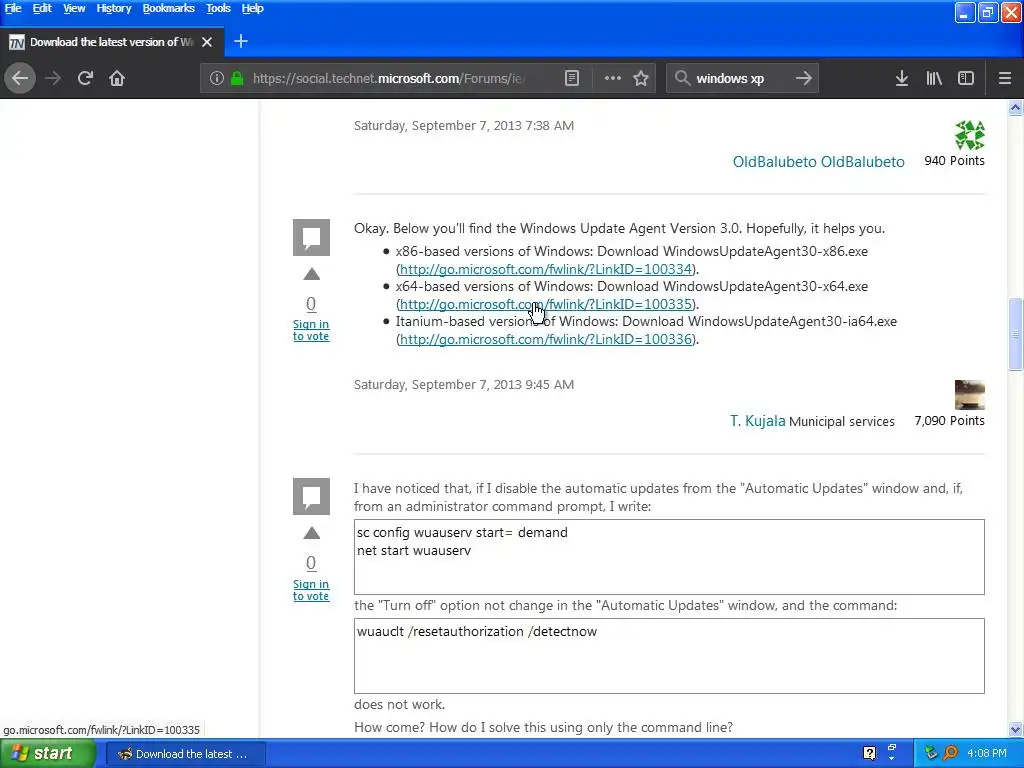Open the Bookmarks menu
Viewport: 1024px width, 768px height.
[168, 8]
